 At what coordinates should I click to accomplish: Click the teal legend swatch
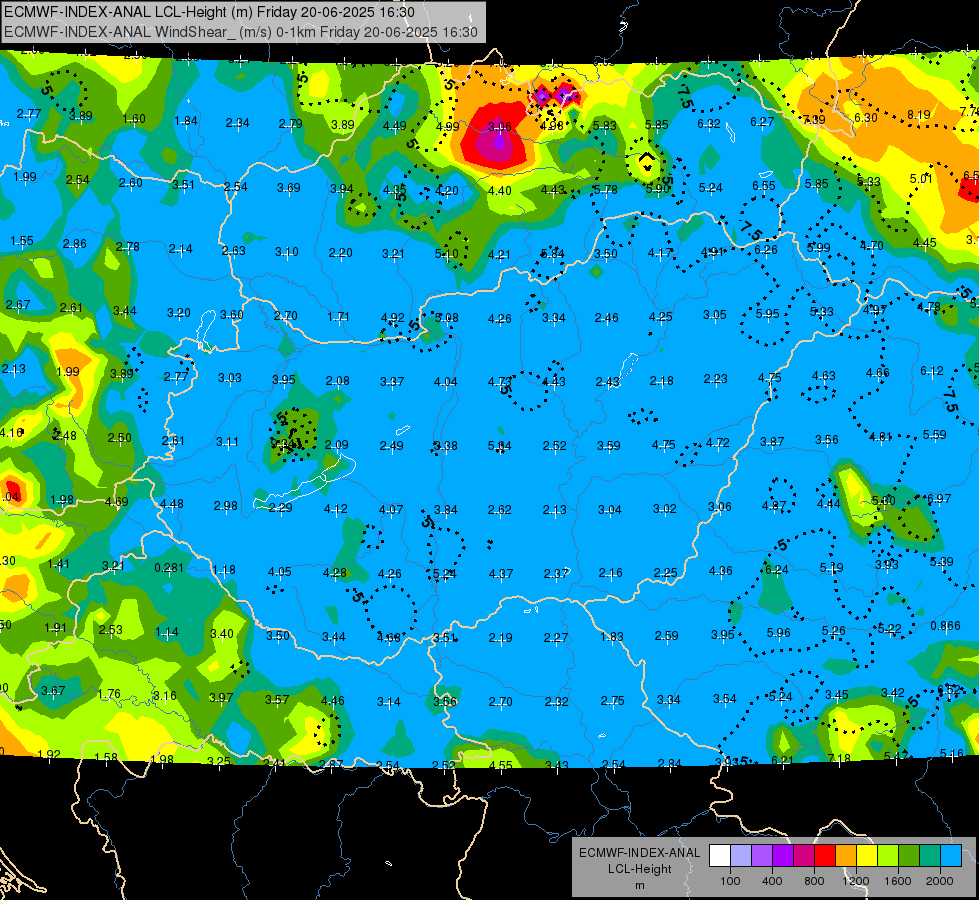tap(930, 856)
